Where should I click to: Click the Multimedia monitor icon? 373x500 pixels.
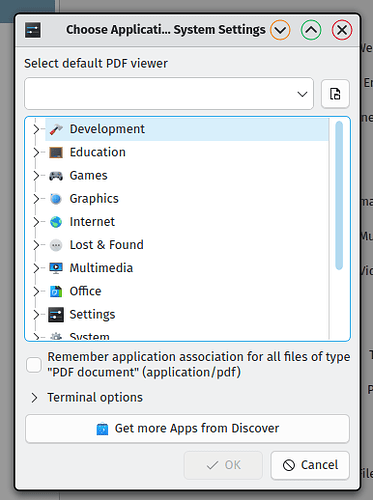tap(56, 268)
